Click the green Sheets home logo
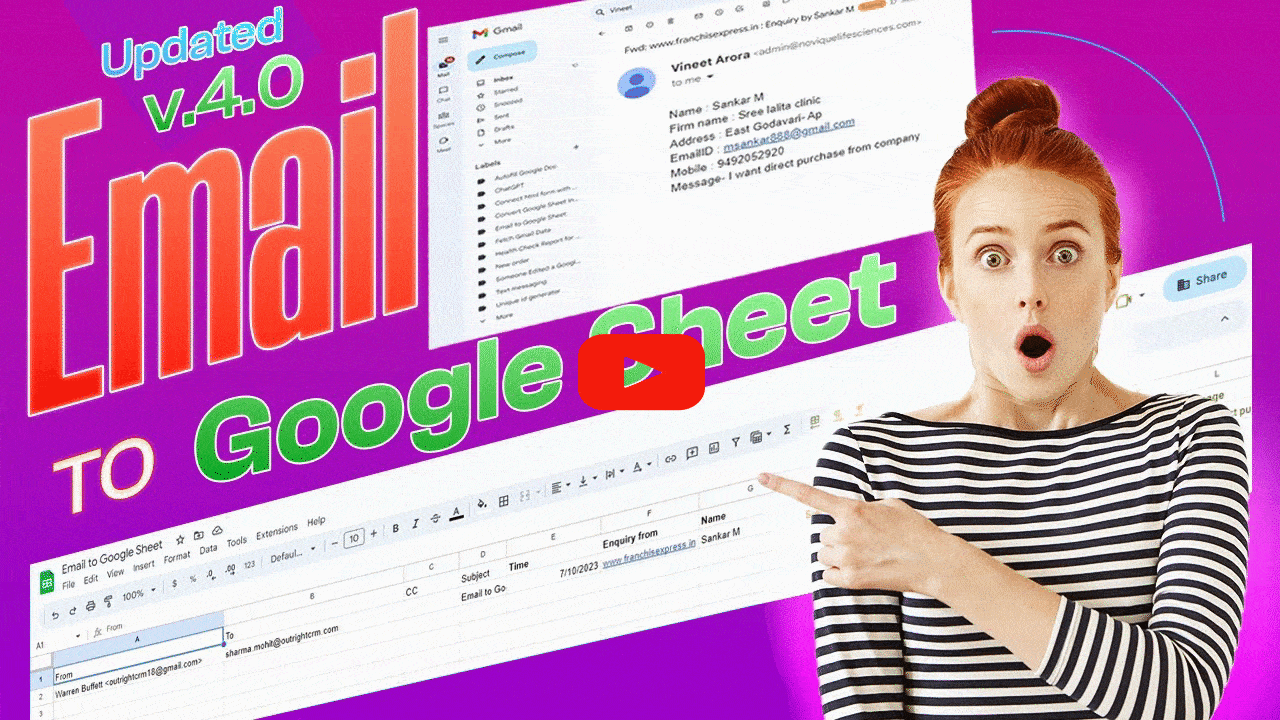The image size is (1280, 720). click(x=47, y=583)
